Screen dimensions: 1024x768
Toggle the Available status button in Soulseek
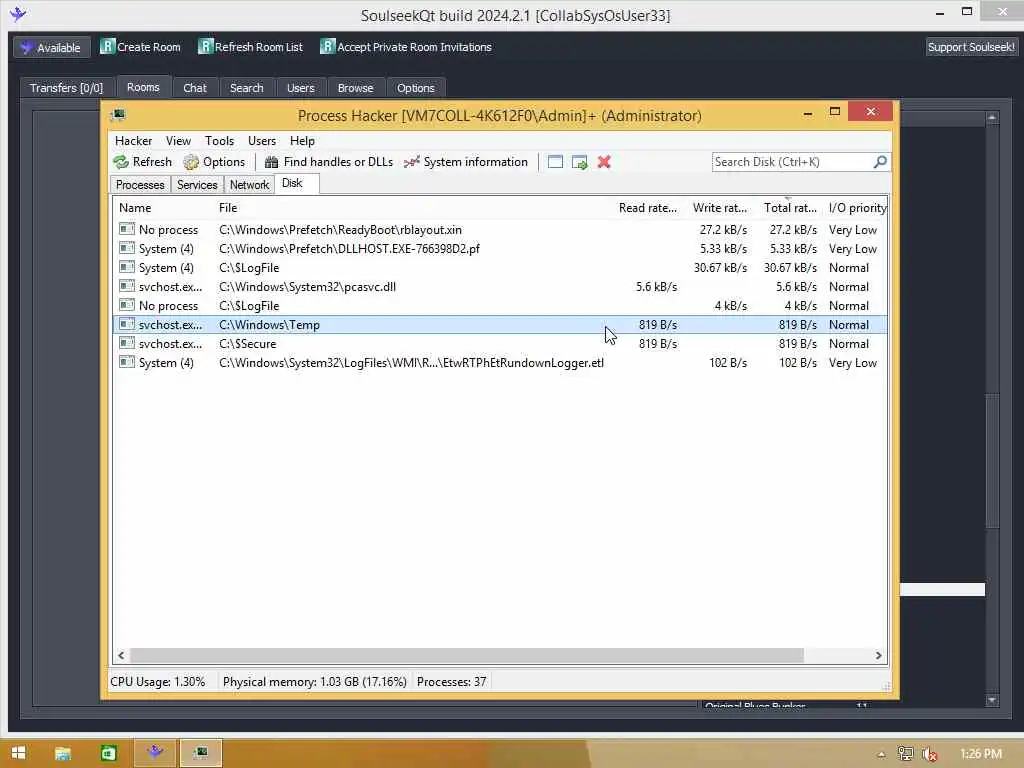click(51, 48)
